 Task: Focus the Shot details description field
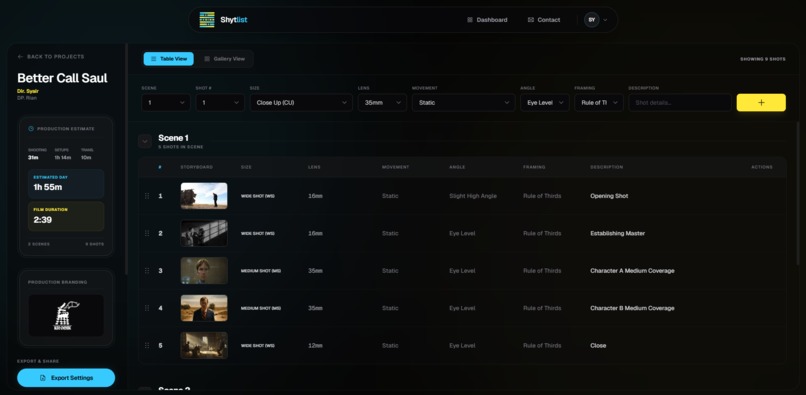pyautogui.click(x=680, y=102)
